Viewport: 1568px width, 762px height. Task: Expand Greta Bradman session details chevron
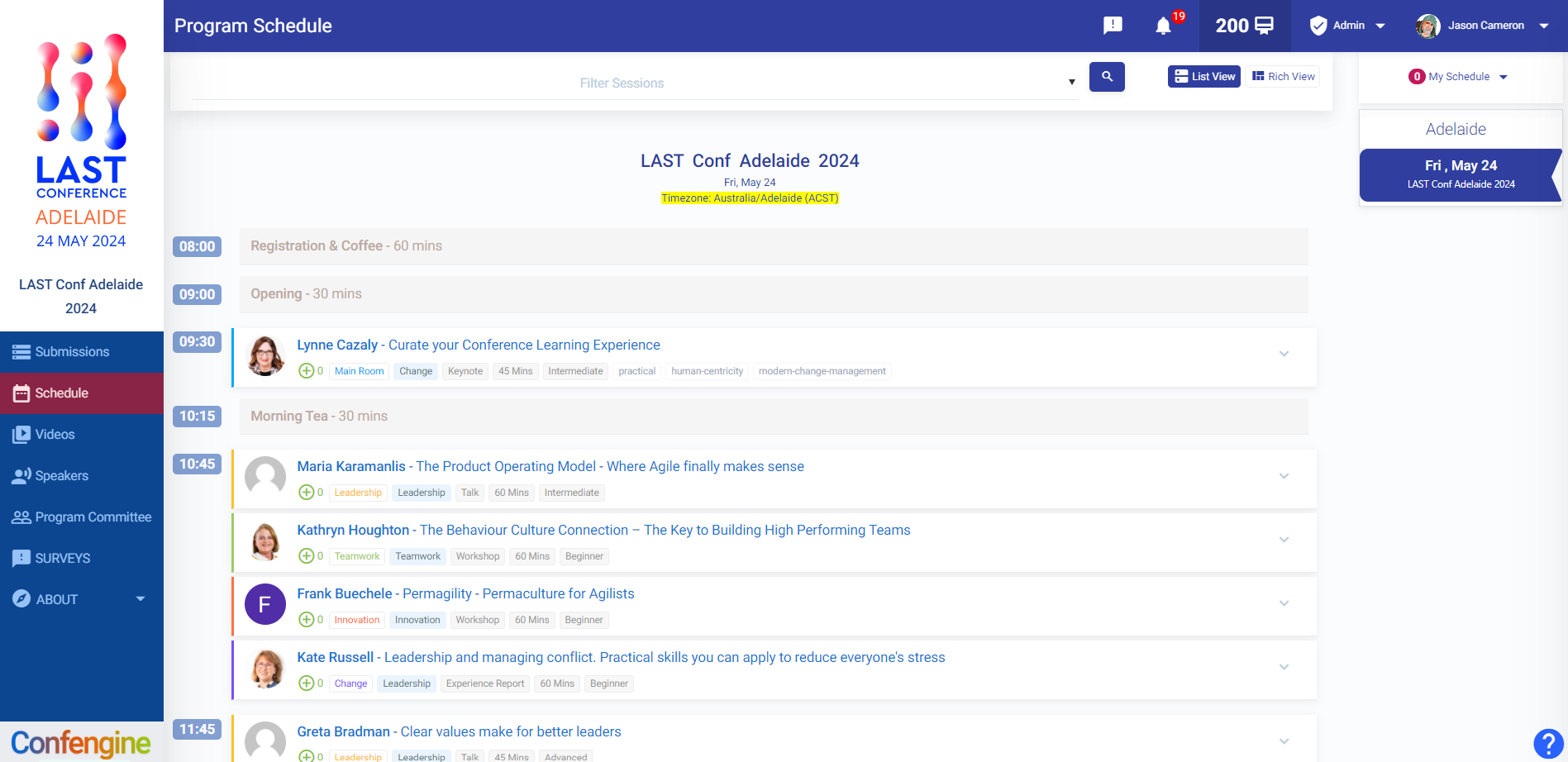[1284, 741]
